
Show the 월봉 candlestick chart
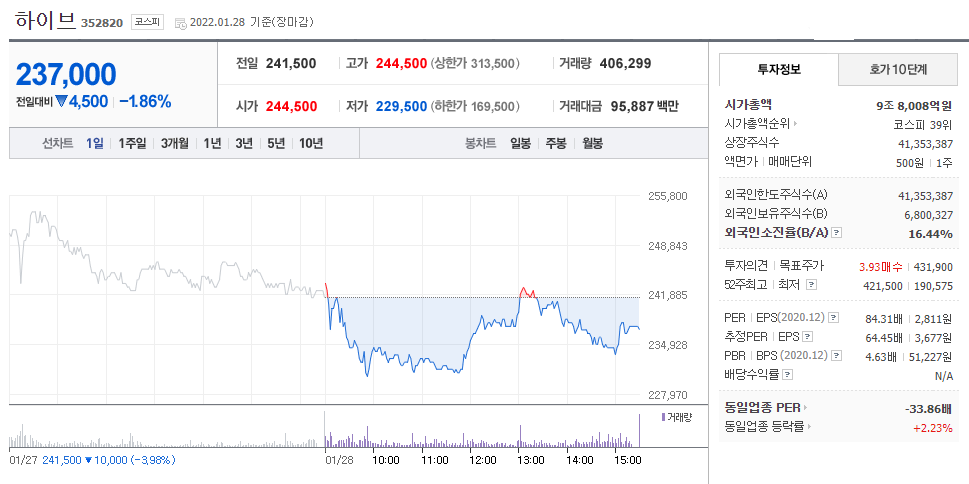tap(593, 143)
